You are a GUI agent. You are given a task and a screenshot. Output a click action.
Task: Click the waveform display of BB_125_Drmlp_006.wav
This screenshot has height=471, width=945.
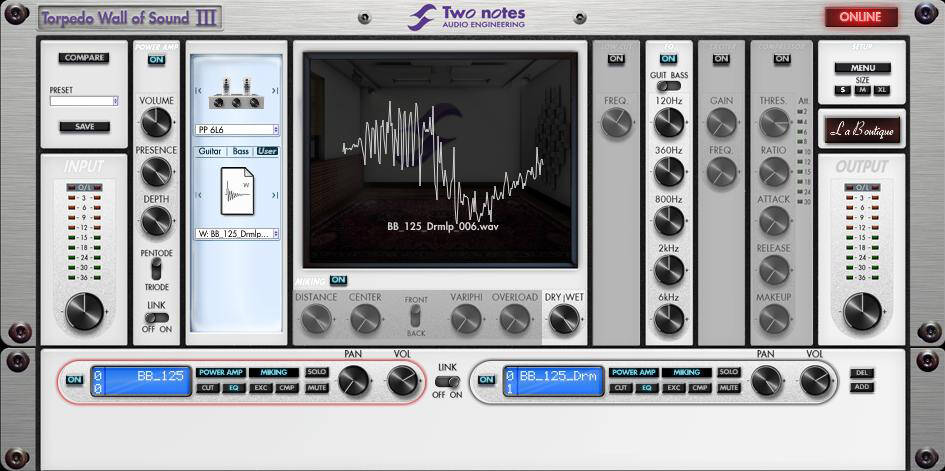click(441, 160)
